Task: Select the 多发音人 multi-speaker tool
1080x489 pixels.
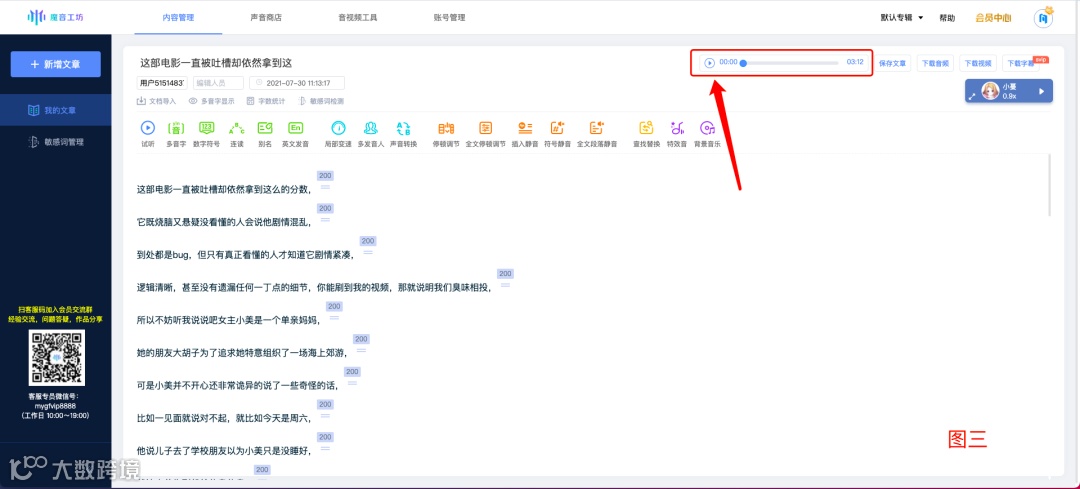Action: [x=371, y=127]
